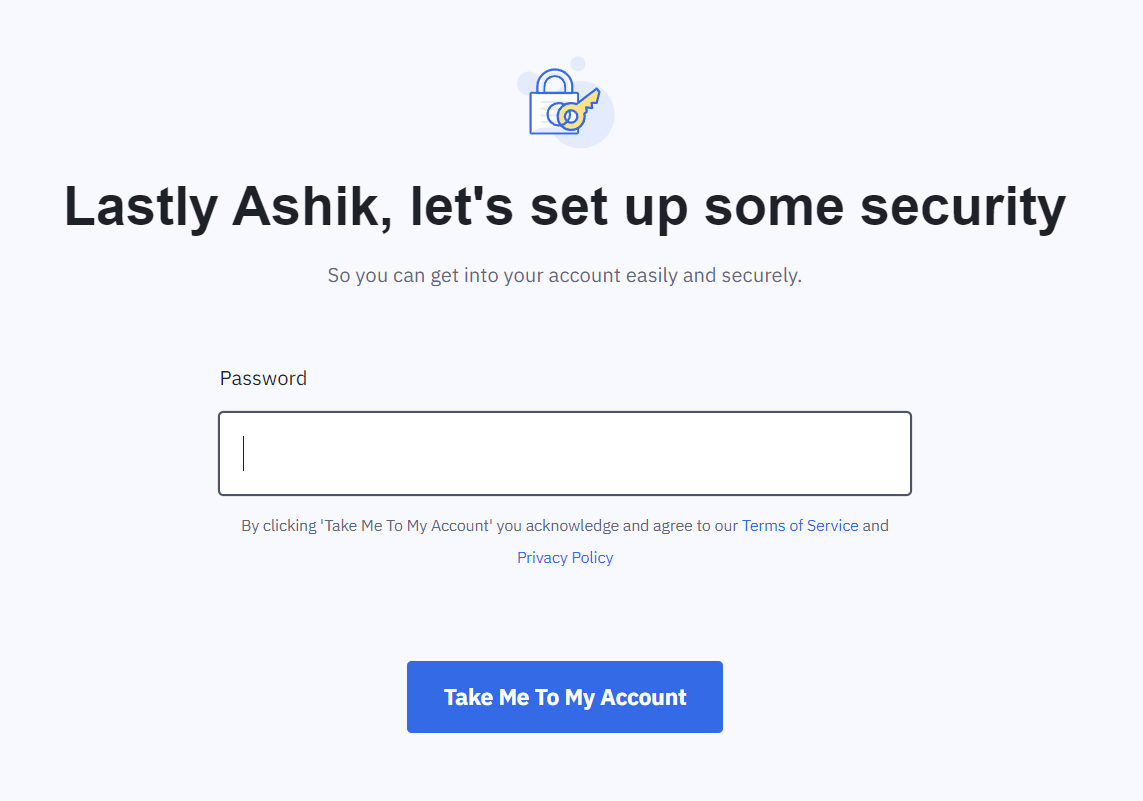This screenshot has width=1143, height=801.
Task: Click the subtitle about getting into your account
Action: coord(565,275)
